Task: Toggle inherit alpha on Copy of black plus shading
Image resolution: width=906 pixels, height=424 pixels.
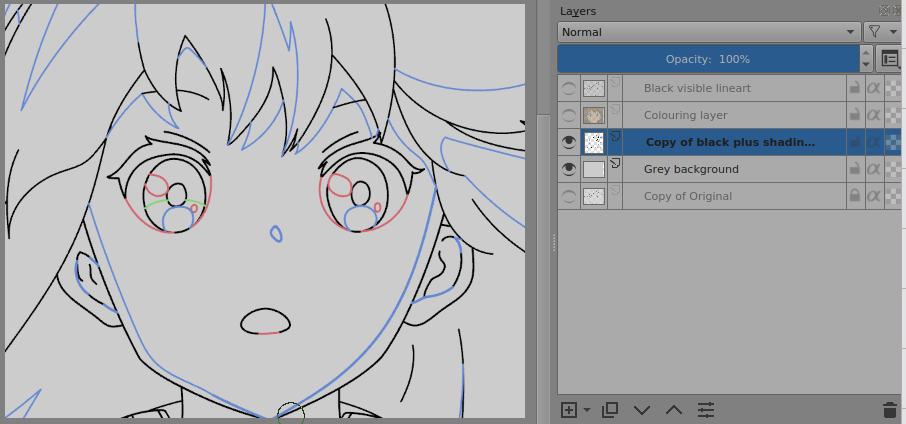Action: (x=874, y=142)
